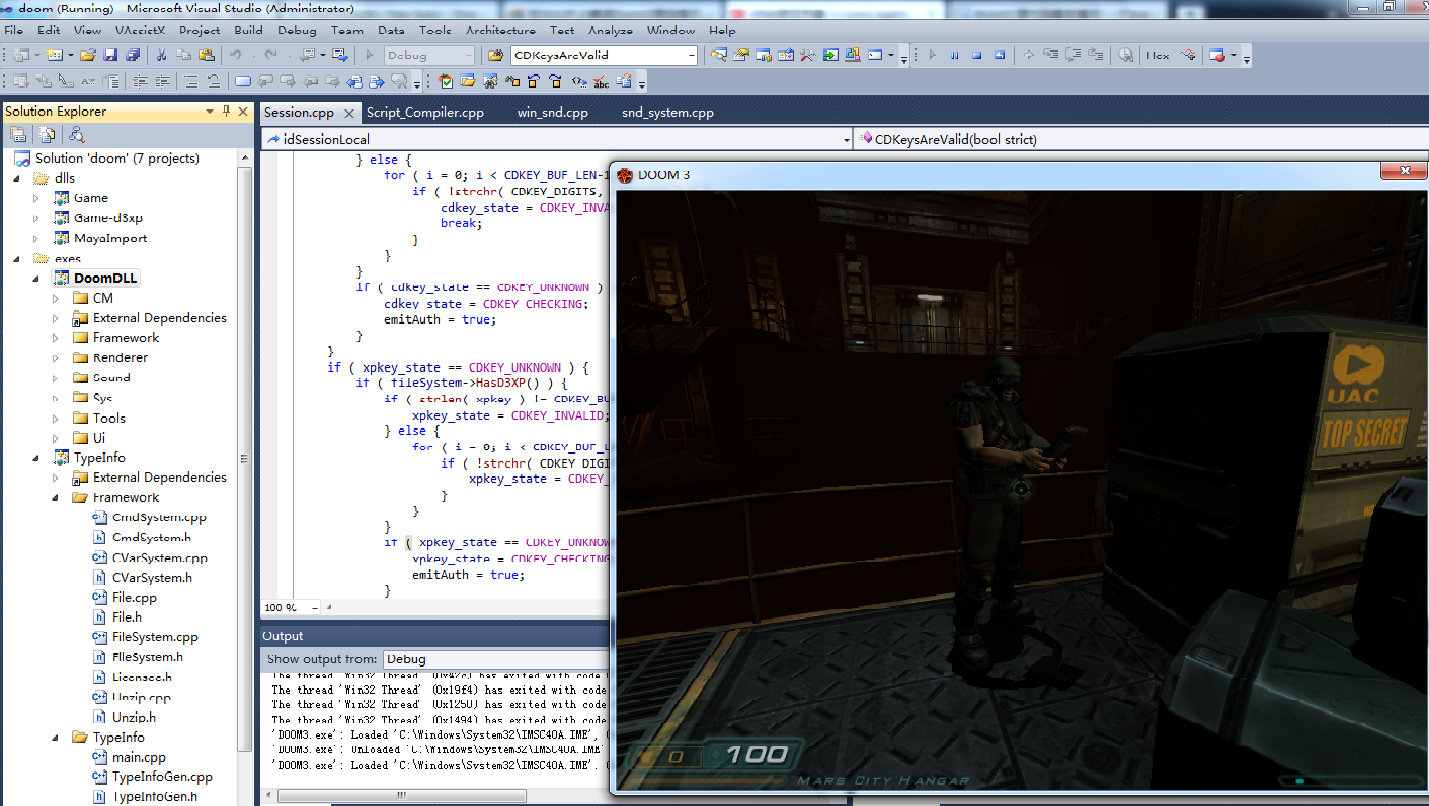Select FileSystem.cpp in Solution Explorer
The width and height of the screenshot is (1429, 806).
[155, 637]
